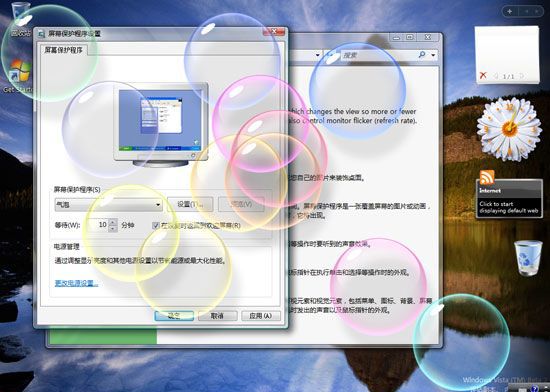Select the 屏幕保护程序 tab

(x=63, y=50)
